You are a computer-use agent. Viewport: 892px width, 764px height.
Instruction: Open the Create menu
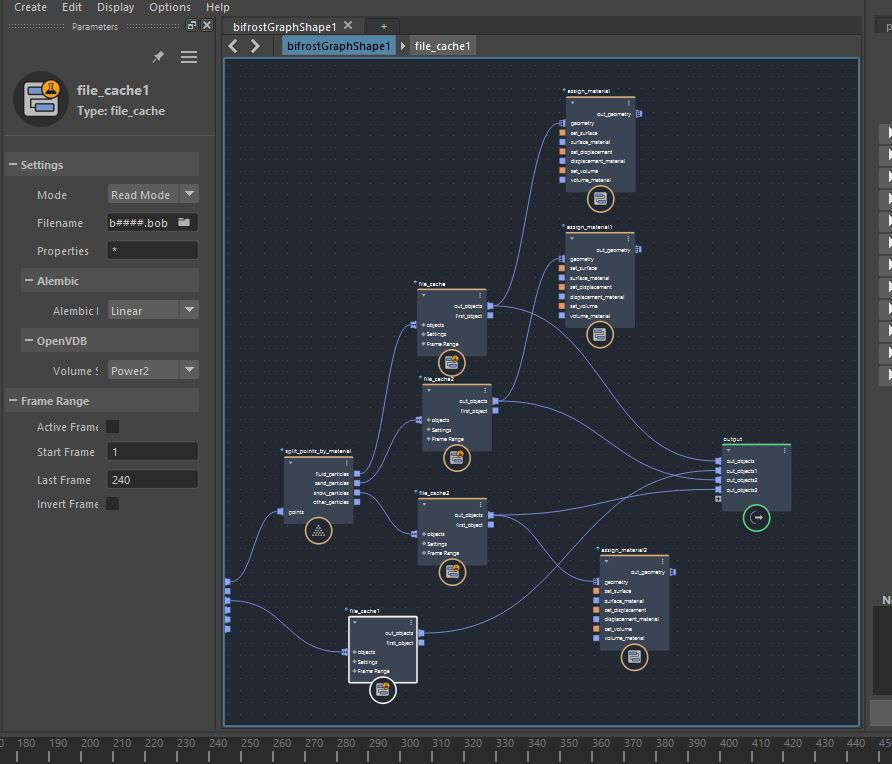point(30,7)
